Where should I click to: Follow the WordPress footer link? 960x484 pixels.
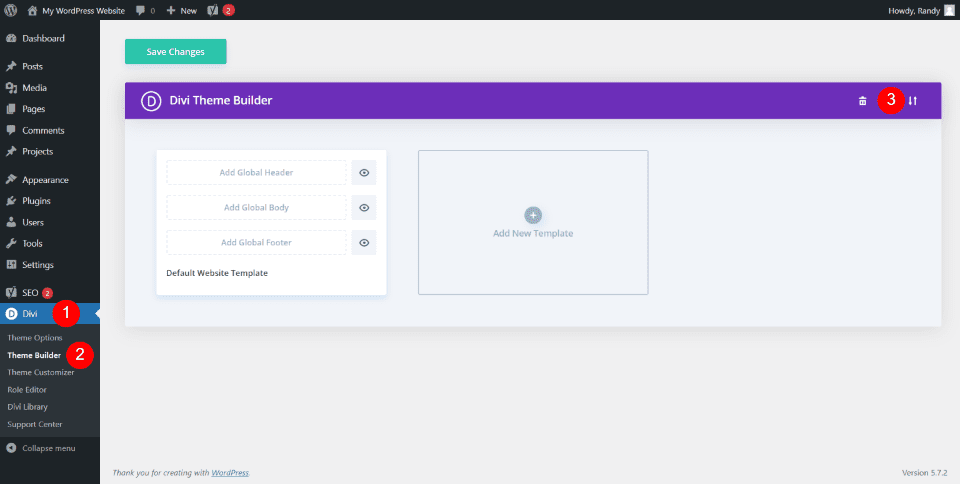tap(230, 472)
